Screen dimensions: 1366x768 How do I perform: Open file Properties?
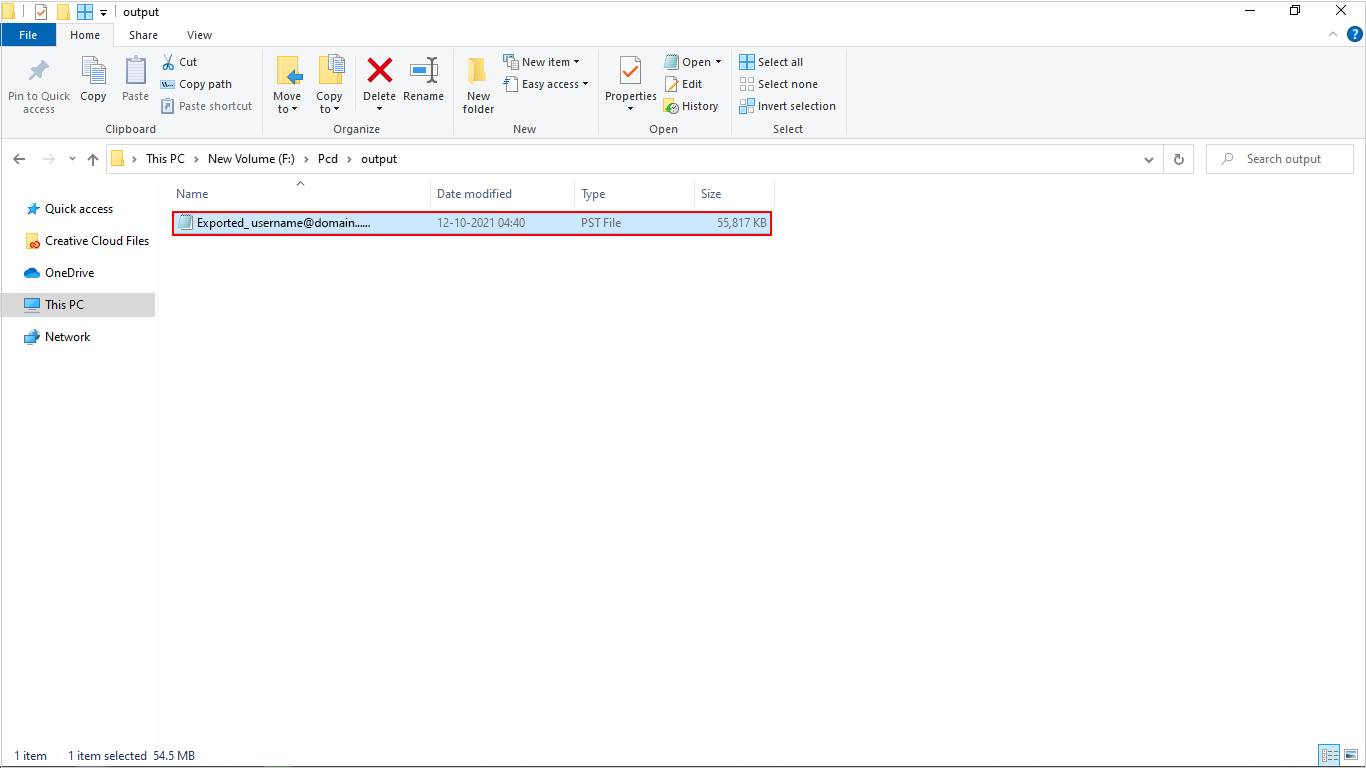[630, 85]
